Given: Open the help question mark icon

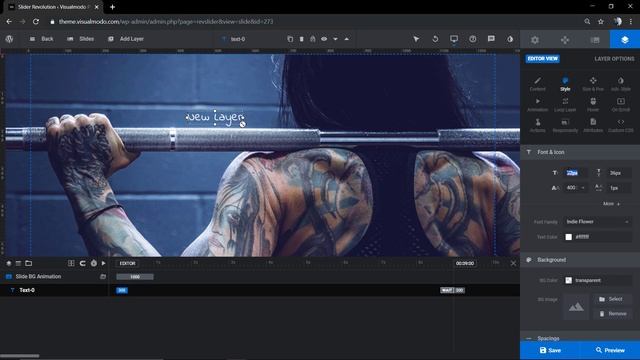Looking at the screenshot, I should point(473,39).
